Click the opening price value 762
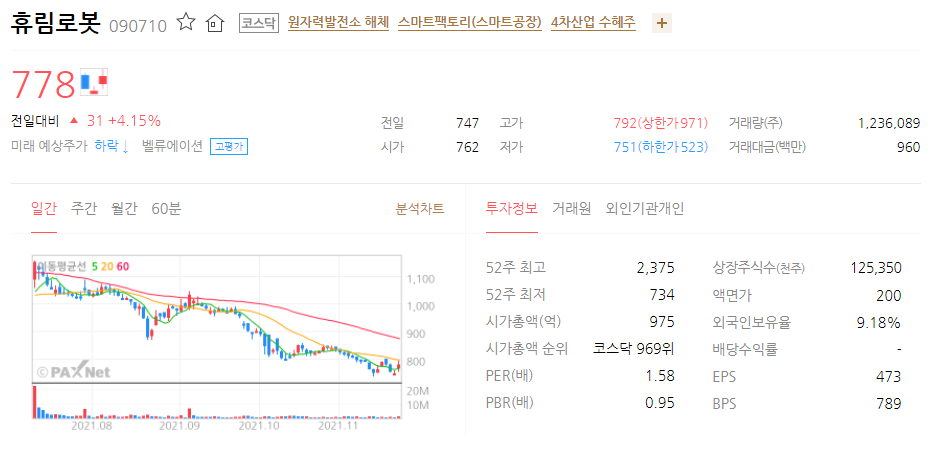Viewport: 931px width, 450px height. [467, 147]
